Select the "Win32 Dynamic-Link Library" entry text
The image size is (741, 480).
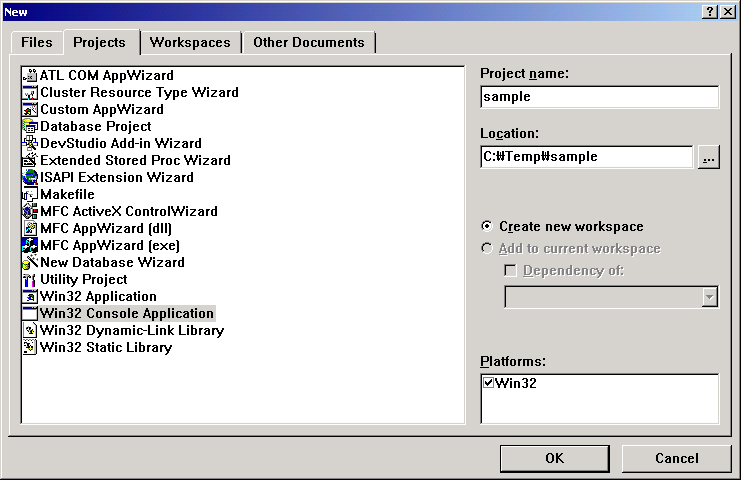click(132, 330)
